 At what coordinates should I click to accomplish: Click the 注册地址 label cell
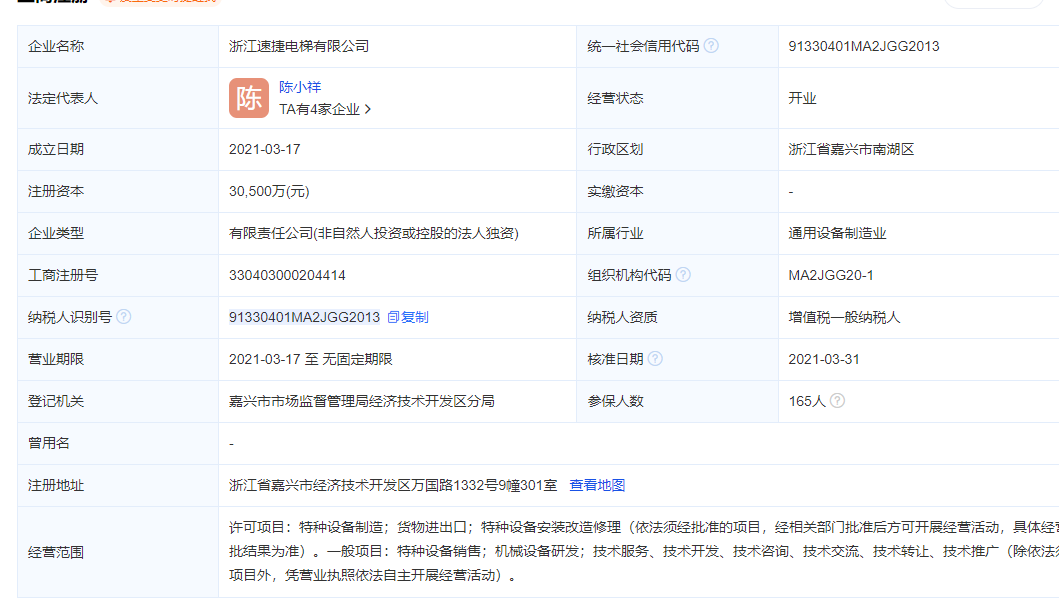[118, 485]
